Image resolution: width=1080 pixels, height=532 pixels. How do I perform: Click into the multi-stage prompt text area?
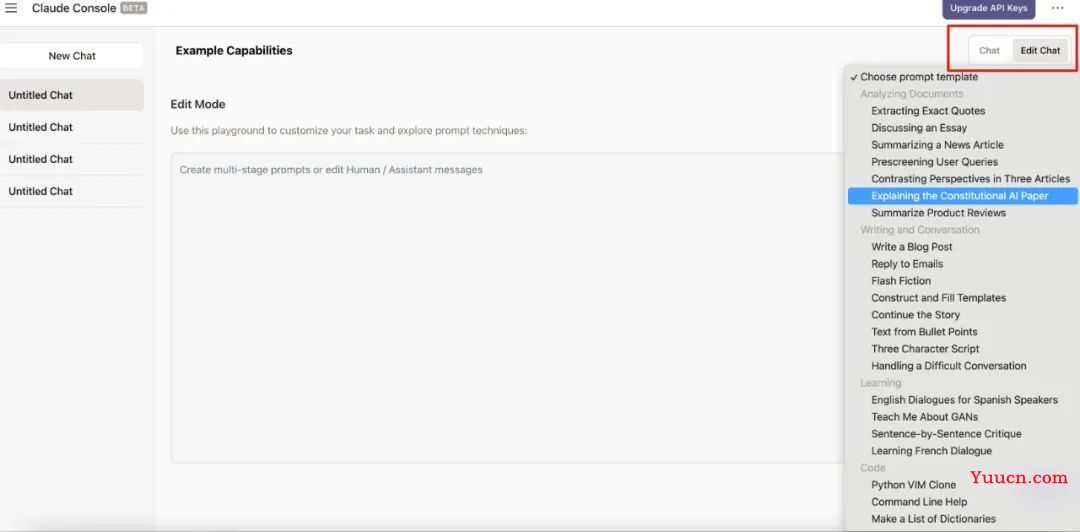(508, 307)
